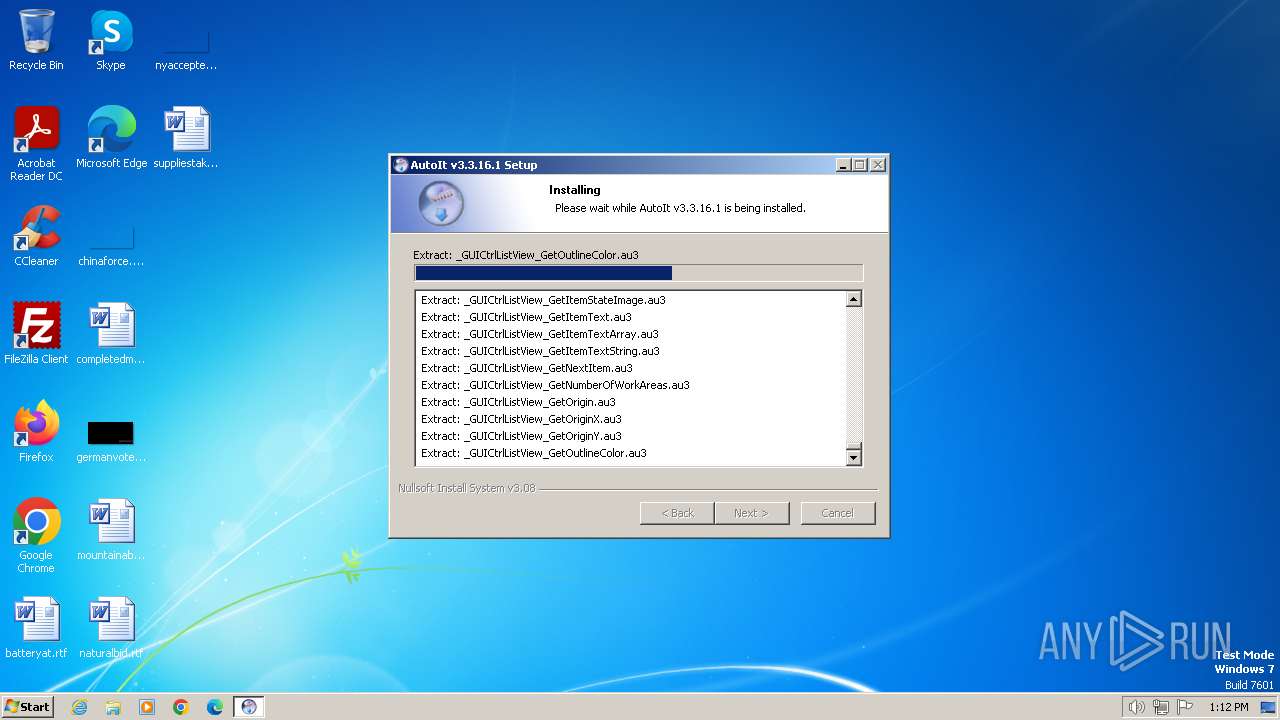Launch the Microsoft Edge desktop shortcut
1280x720 pixels.
[x=111, y=137]
